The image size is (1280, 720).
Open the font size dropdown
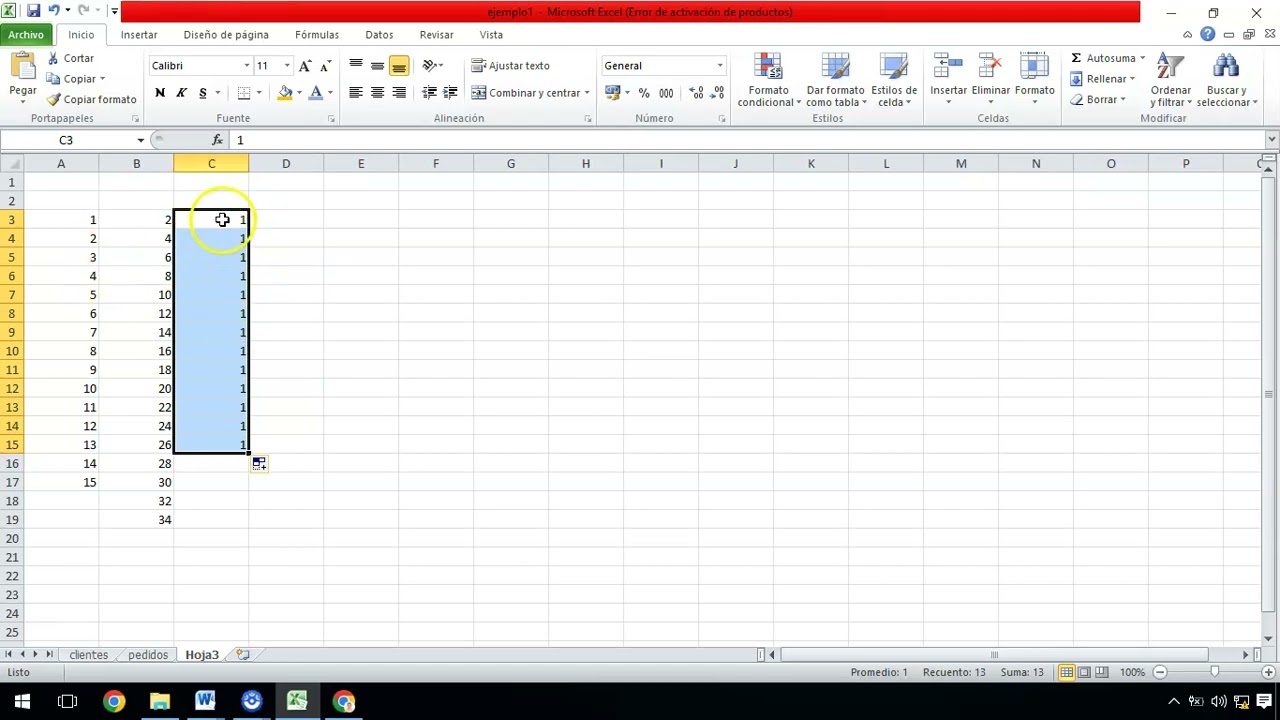(x=287, y=66)
